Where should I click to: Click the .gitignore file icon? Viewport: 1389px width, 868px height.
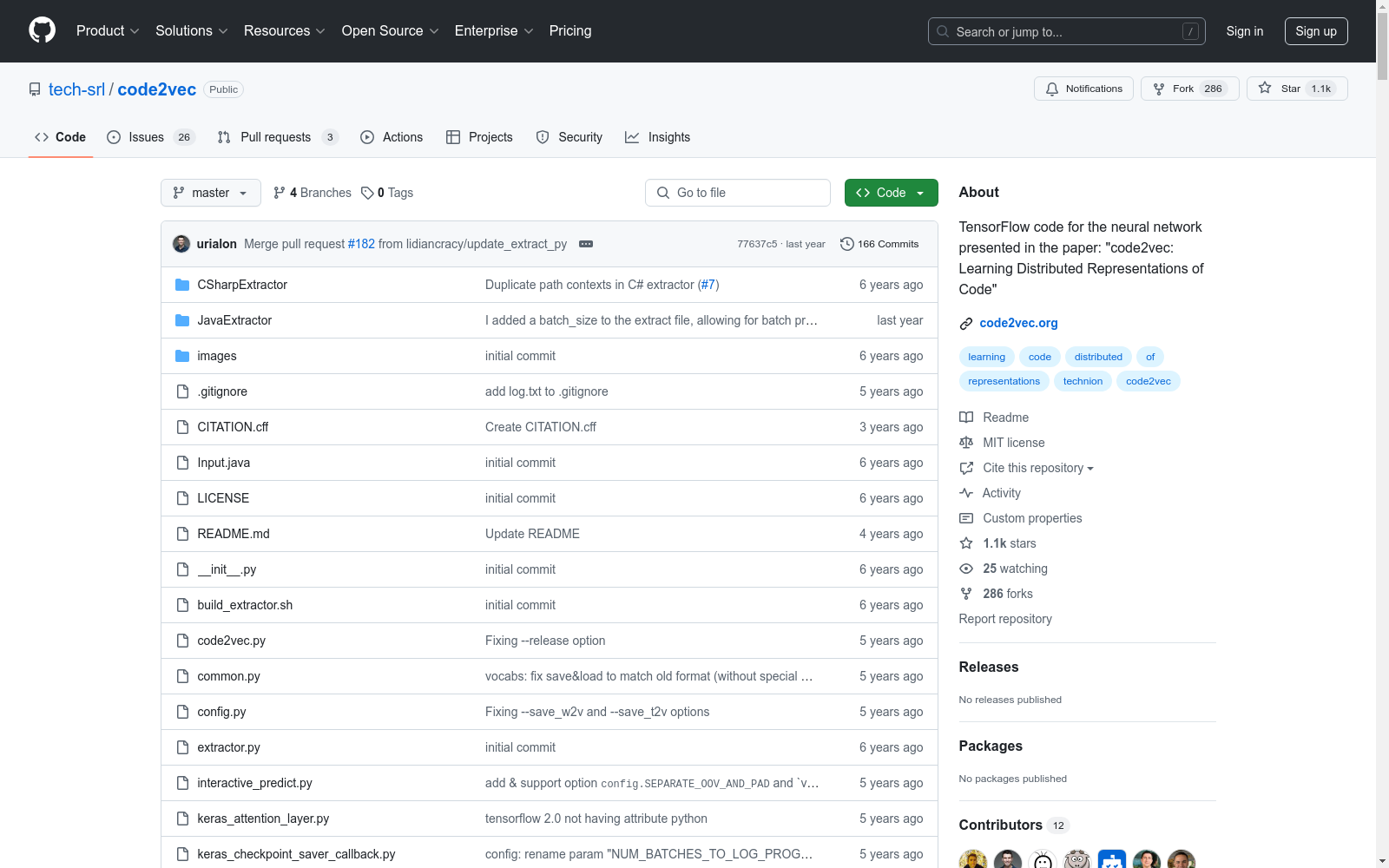pyautogui.click(x=182, y=391)
